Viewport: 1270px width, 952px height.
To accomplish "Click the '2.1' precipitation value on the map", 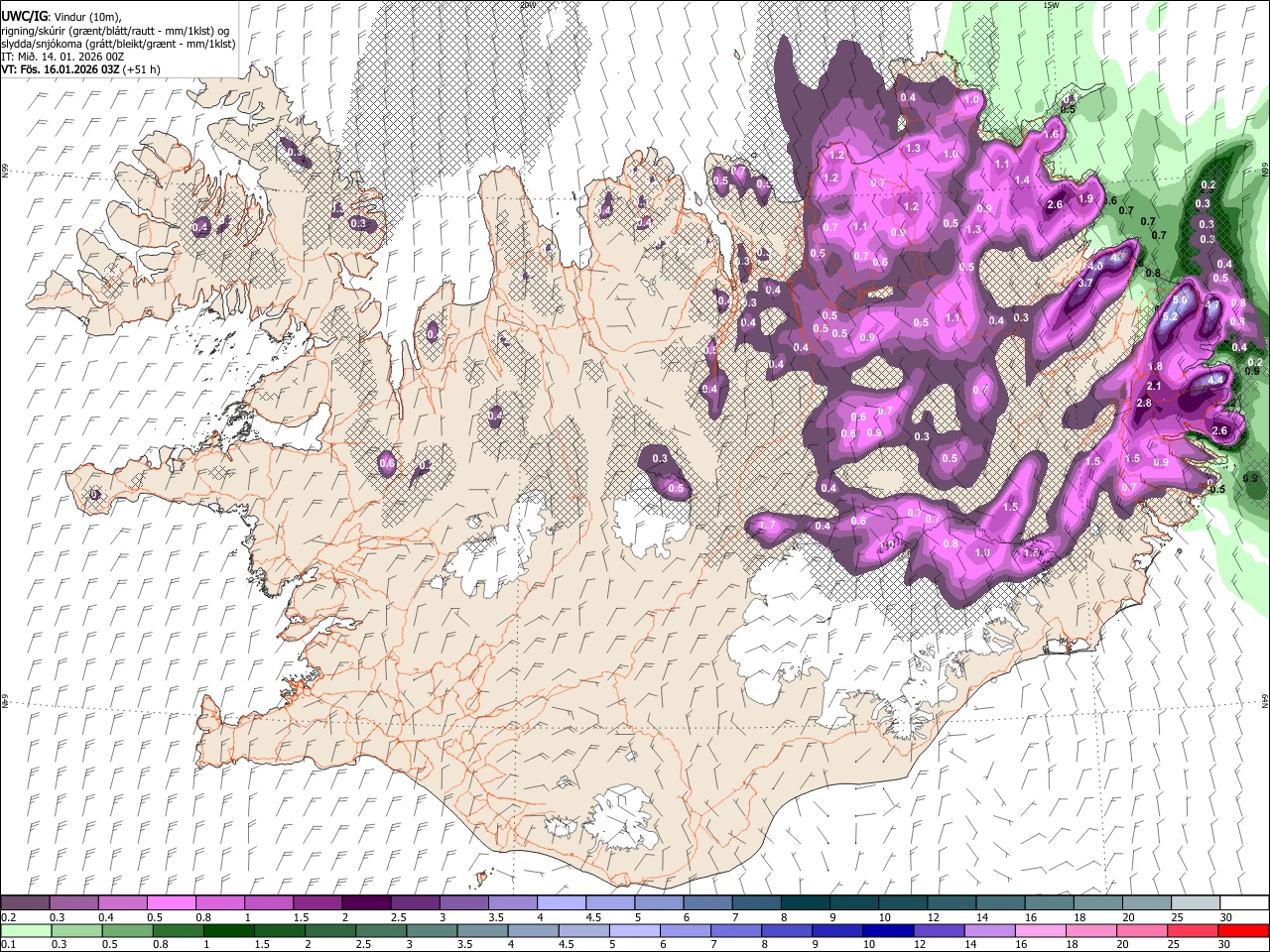I will click(x=1154, y=386).
